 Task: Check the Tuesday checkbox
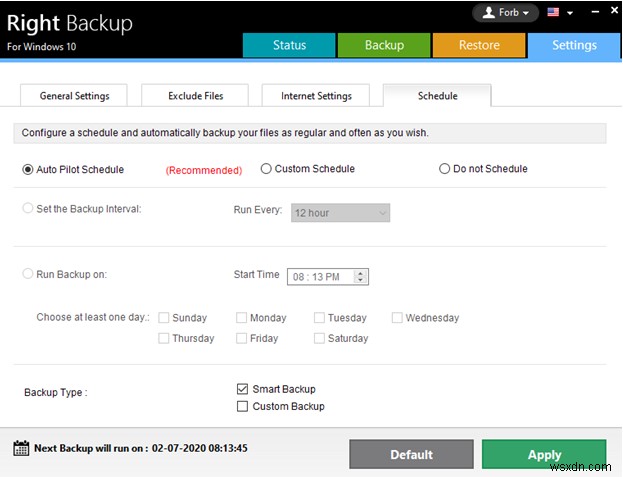point(319,318)
